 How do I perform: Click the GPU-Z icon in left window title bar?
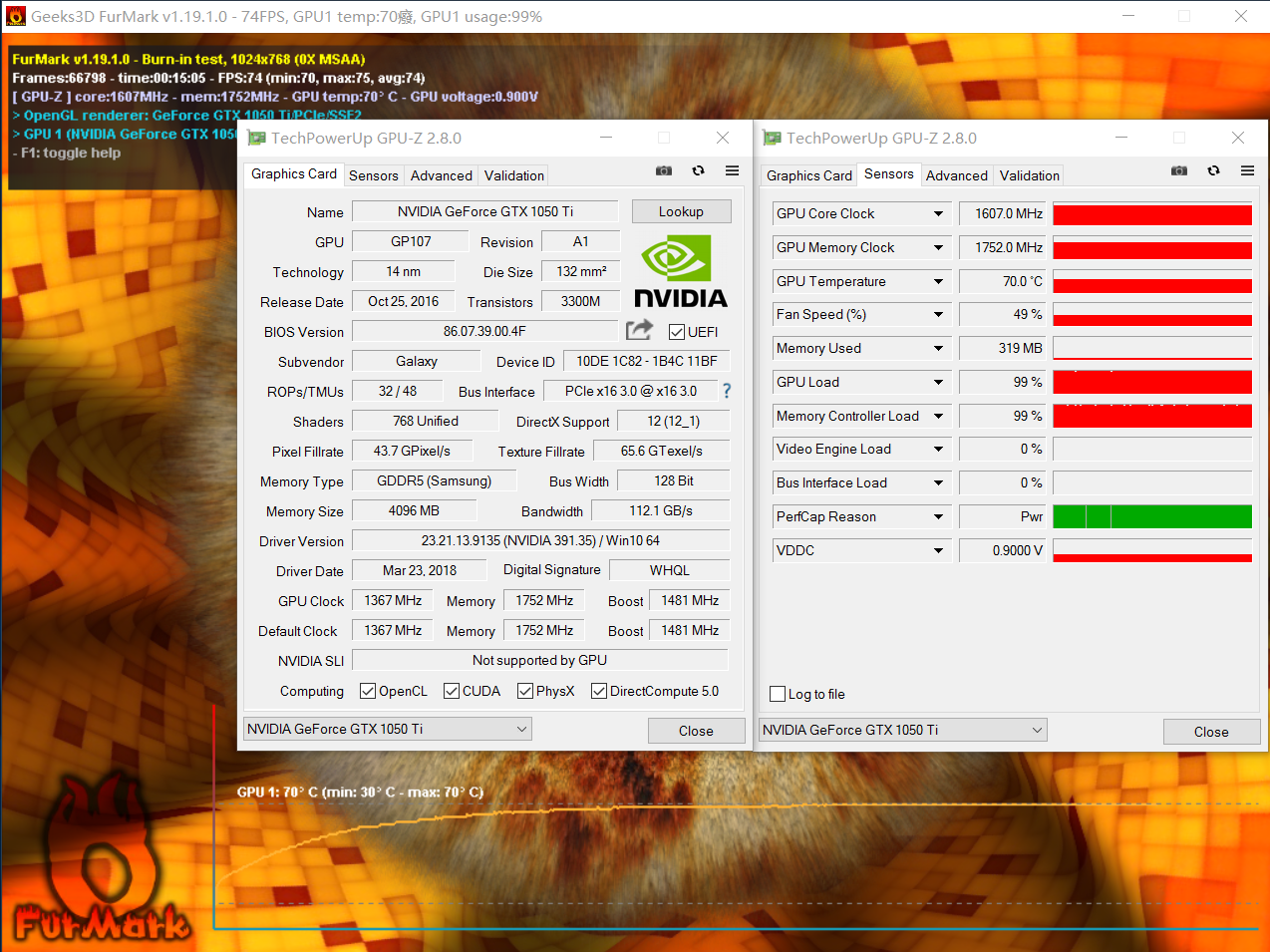click(257, 139)
